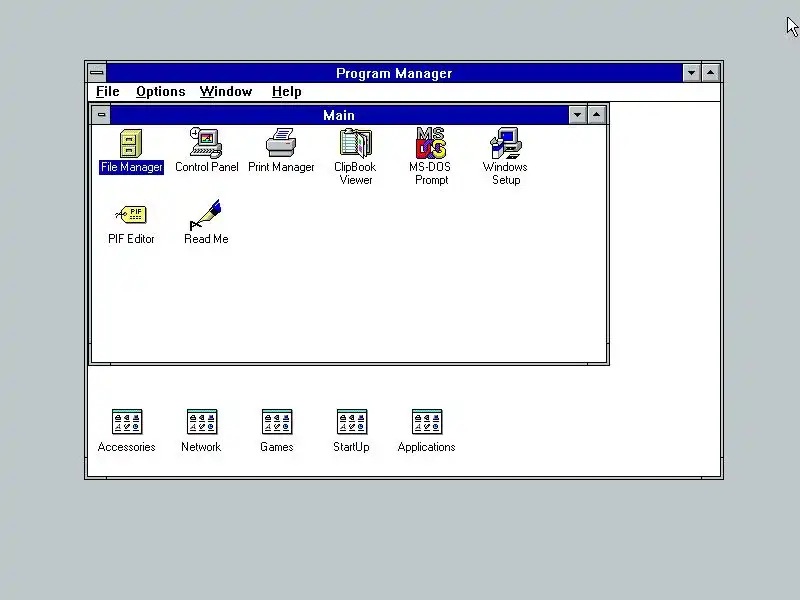Screen dimensions: 800x600
Task: Select the Accessories program group icon
Action: [127, 422]
